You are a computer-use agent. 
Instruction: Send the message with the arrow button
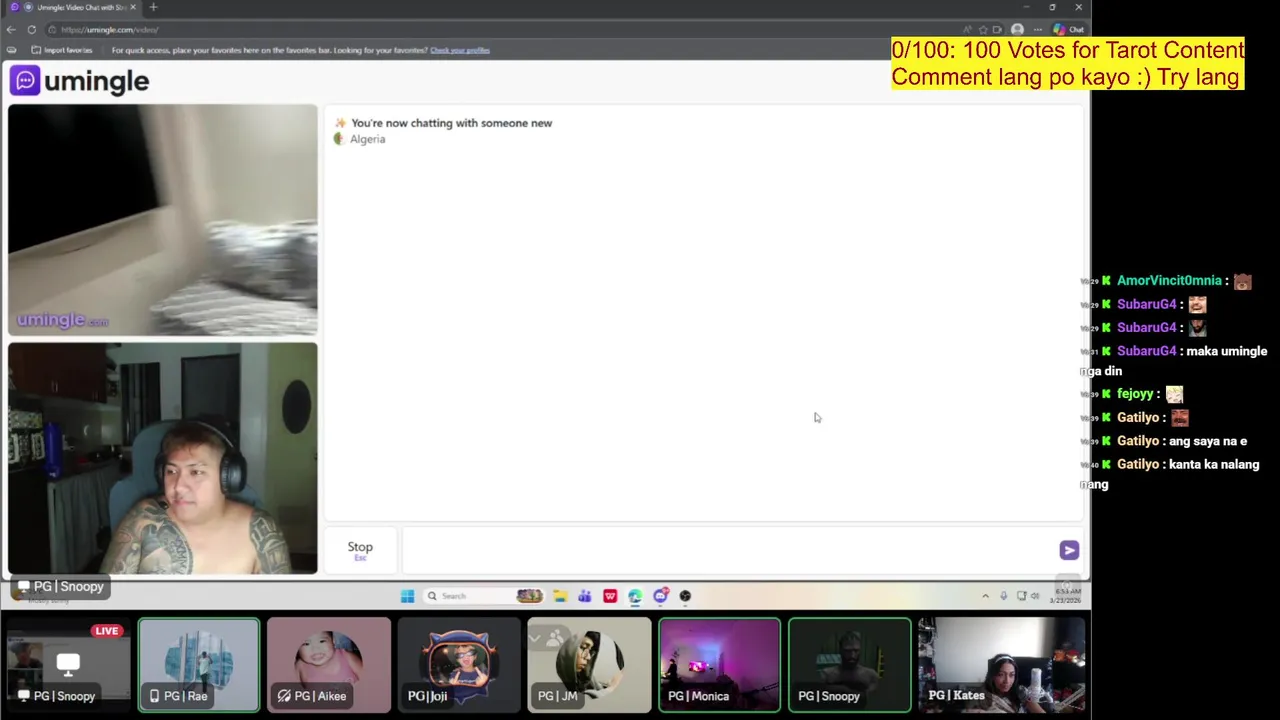click(1069, 550)
